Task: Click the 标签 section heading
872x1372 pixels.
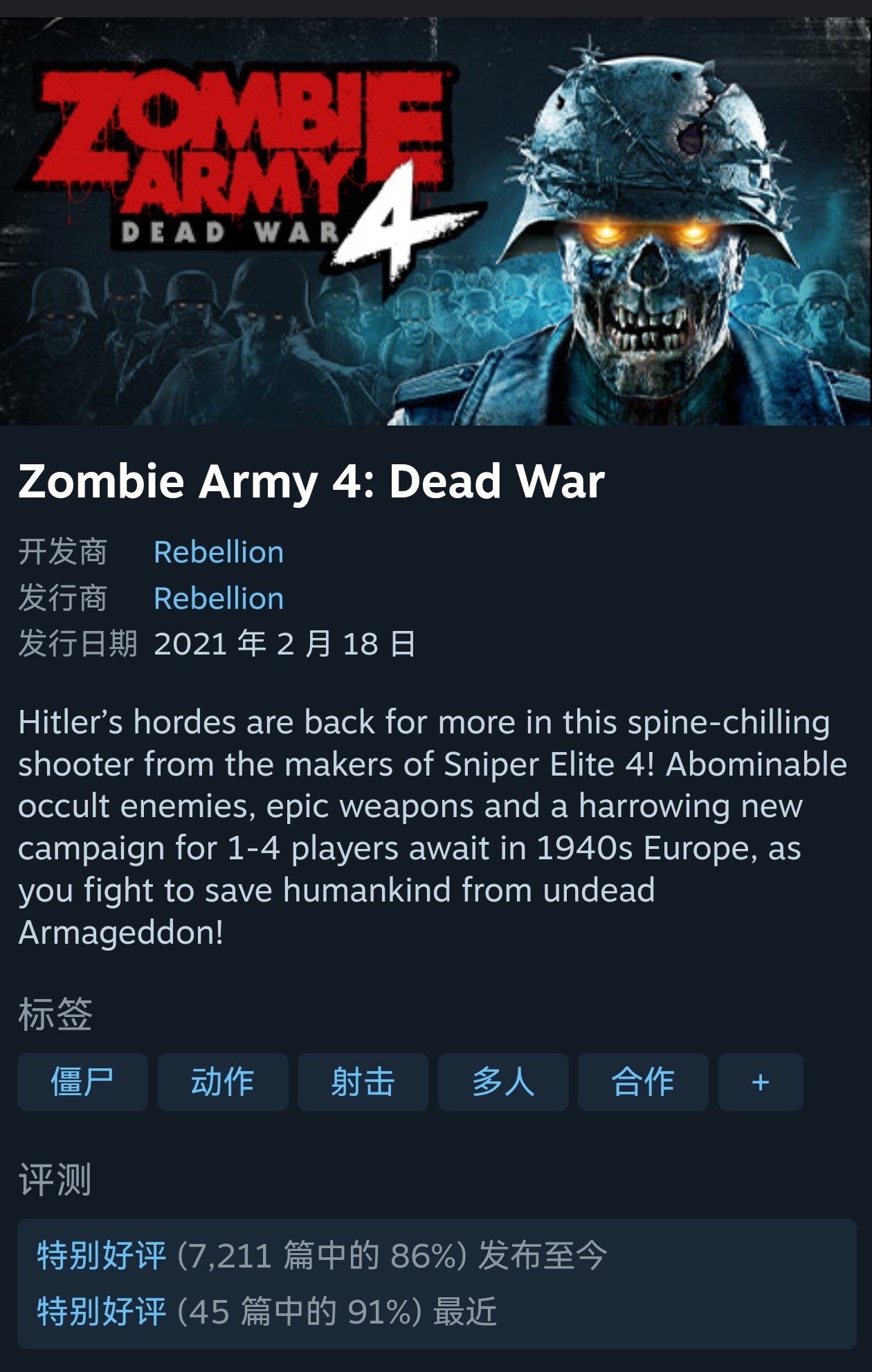Action: (55, 1014)
